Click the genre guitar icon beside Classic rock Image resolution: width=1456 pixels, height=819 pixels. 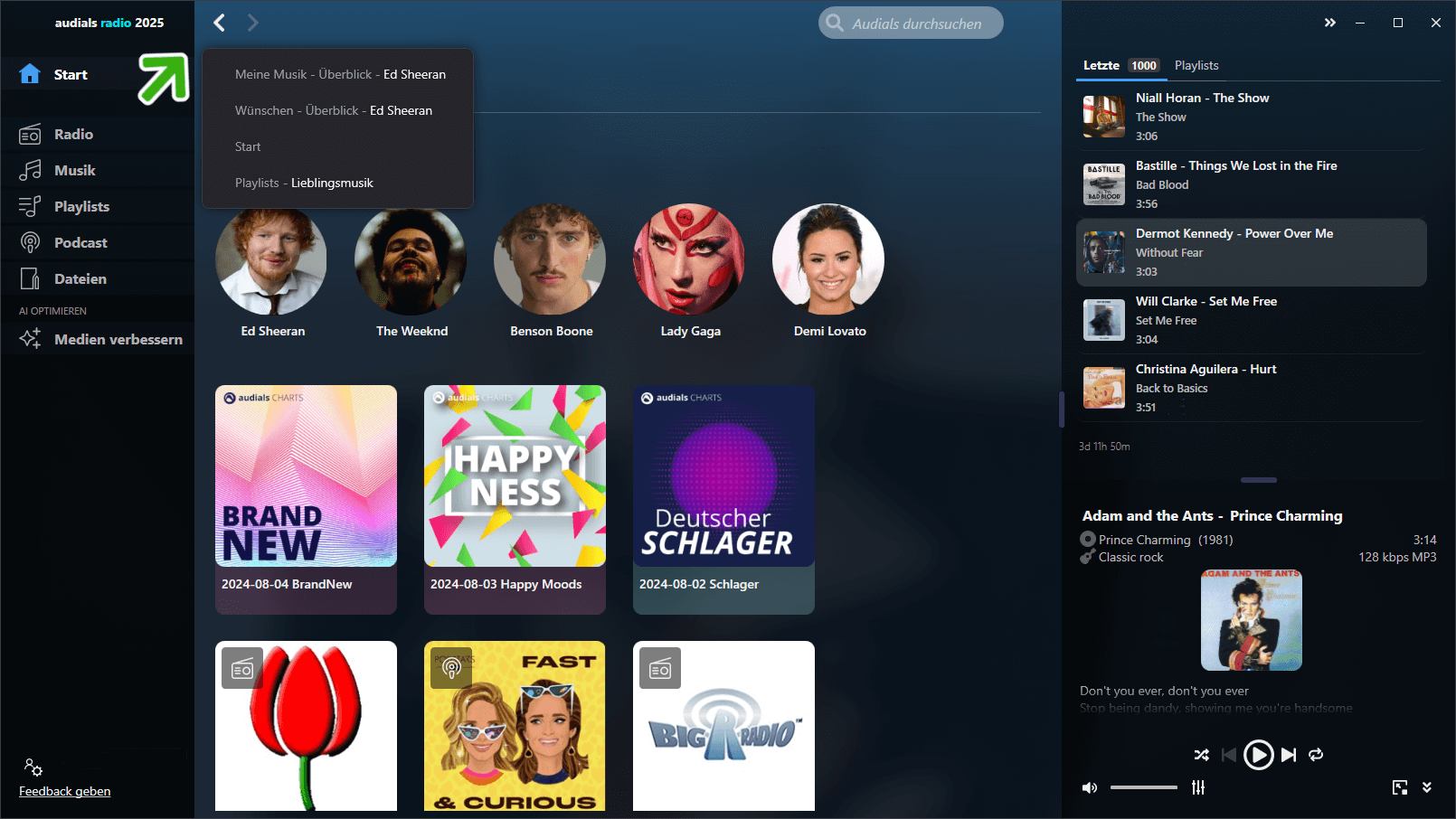point(1088,557)
